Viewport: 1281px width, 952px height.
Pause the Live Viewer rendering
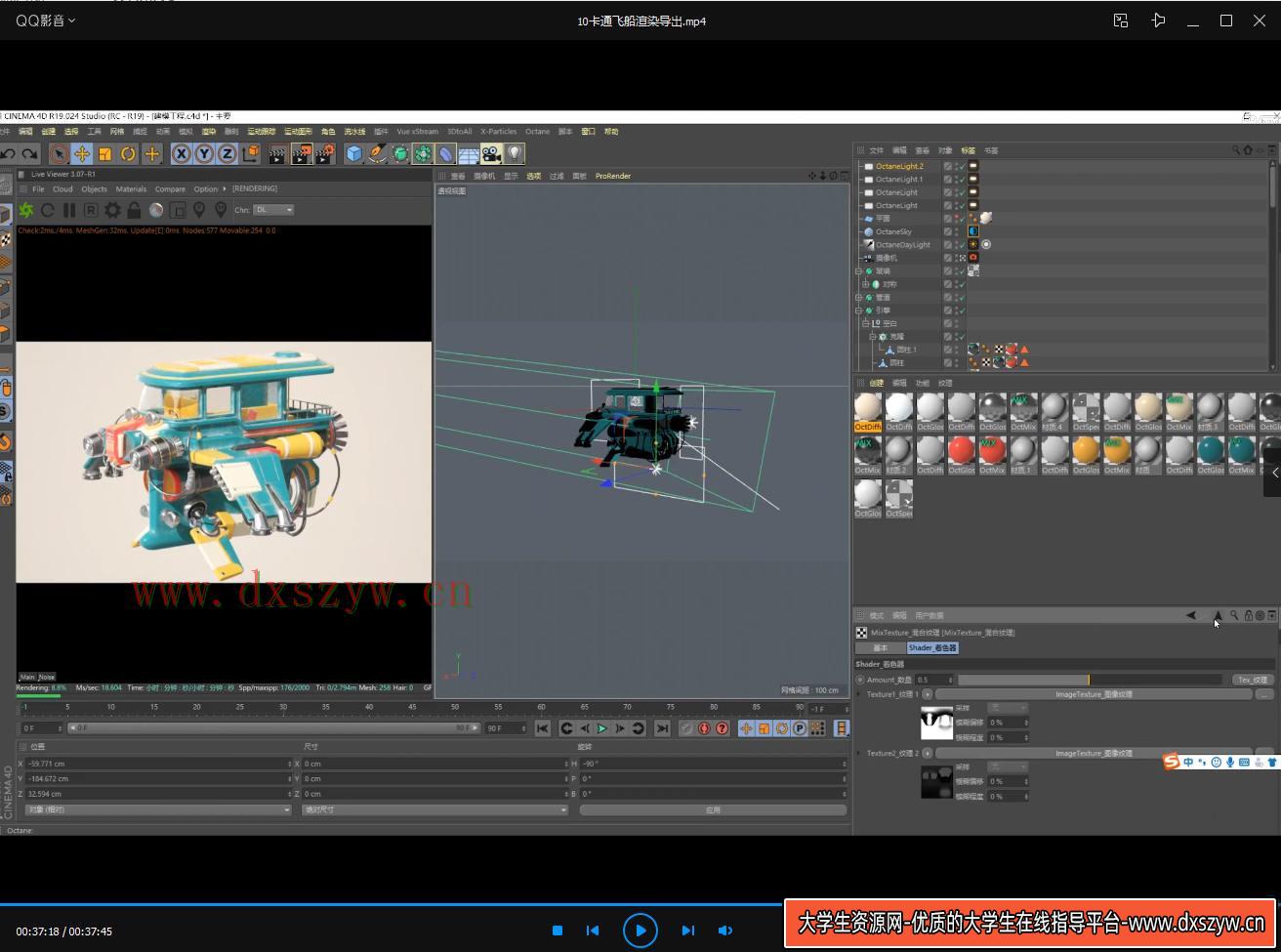click(x=69, y=210)
